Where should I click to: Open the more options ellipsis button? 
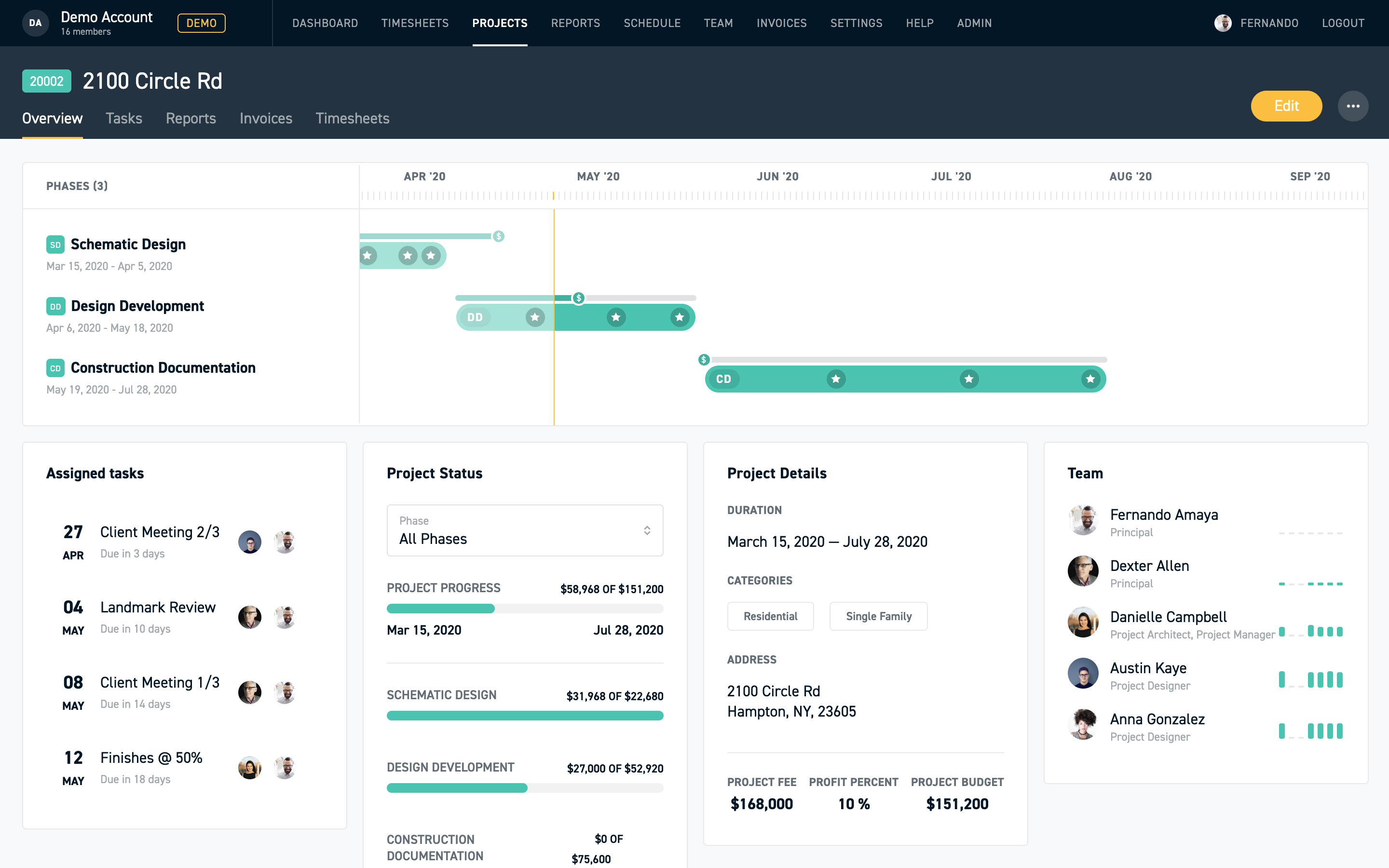click(1353, 106)
